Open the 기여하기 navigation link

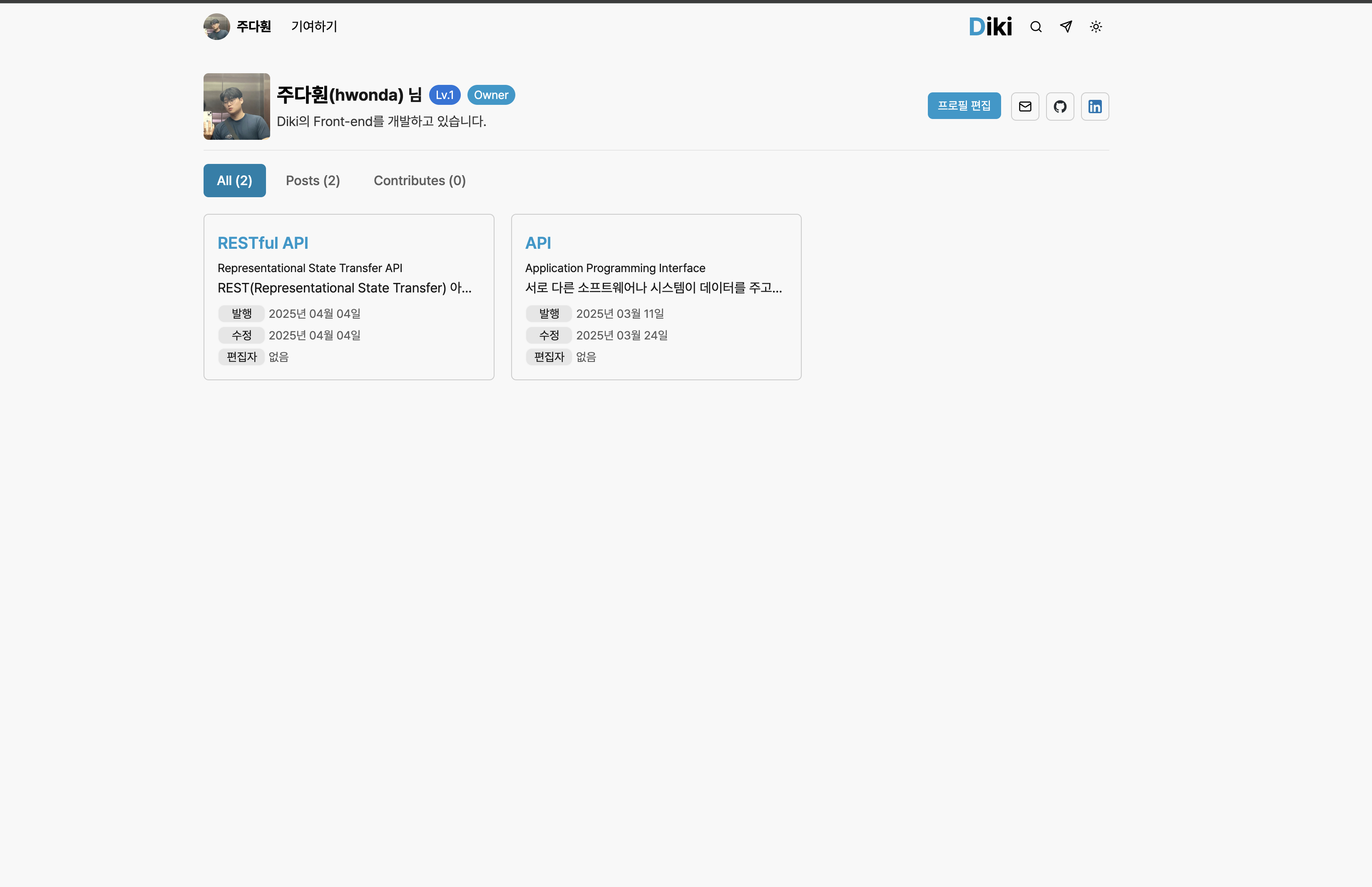pyautogui.click(x=314, y=27)
